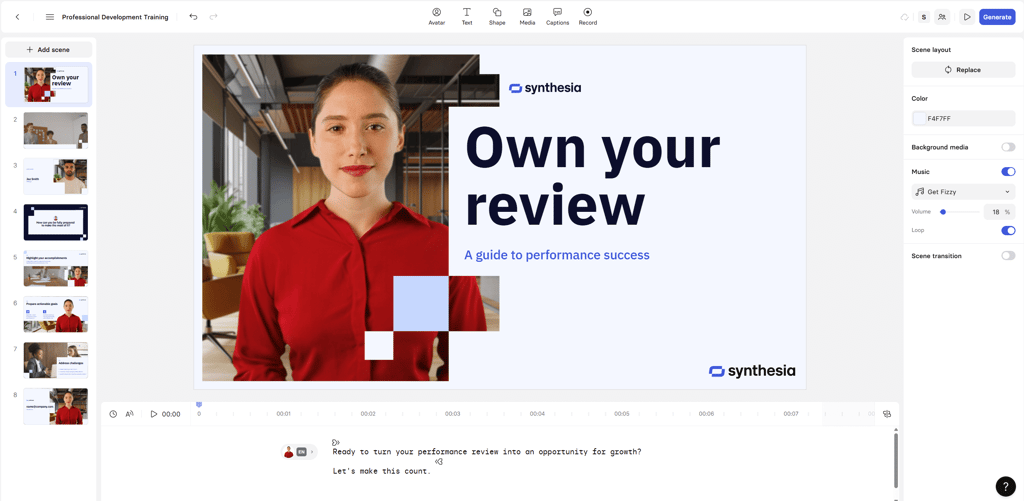This screenshot has height=501, width=1024.
Task: Open the Avatar tool
Action: tap(436, 16)
